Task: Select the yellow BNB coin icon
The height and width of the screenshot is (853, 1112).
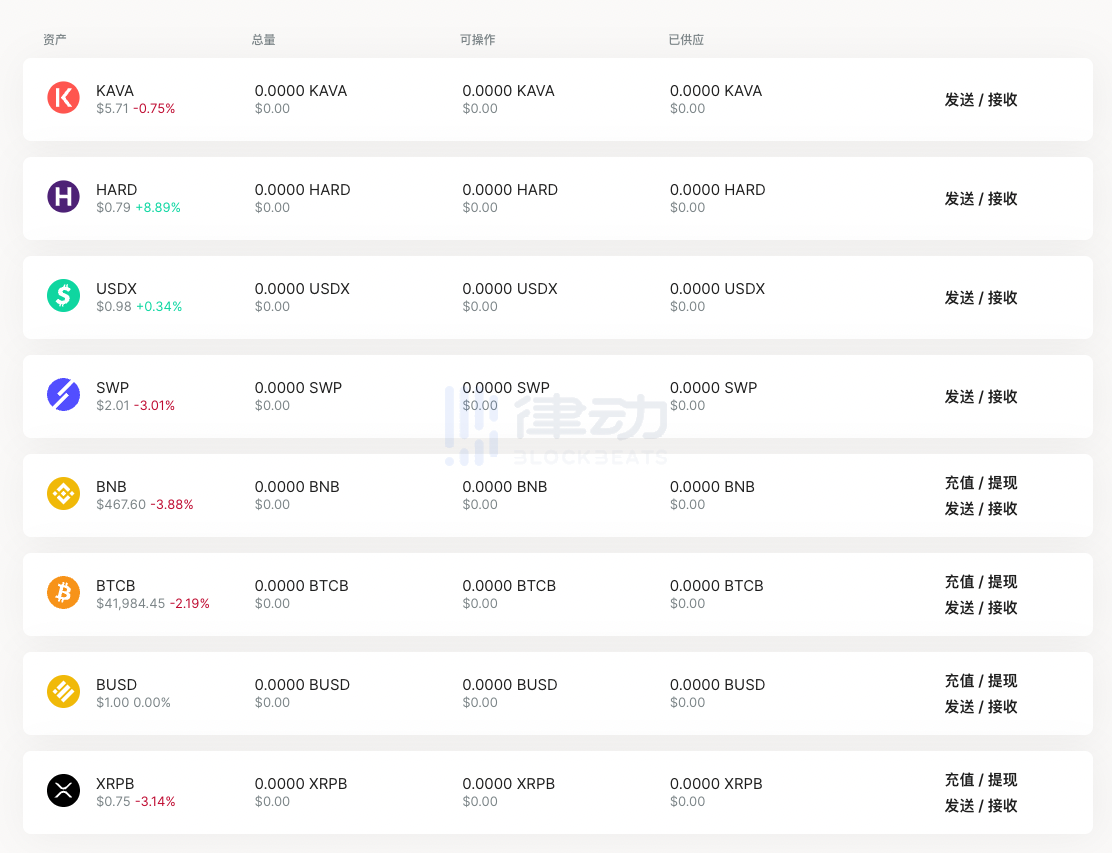Action: click(63, 494)
